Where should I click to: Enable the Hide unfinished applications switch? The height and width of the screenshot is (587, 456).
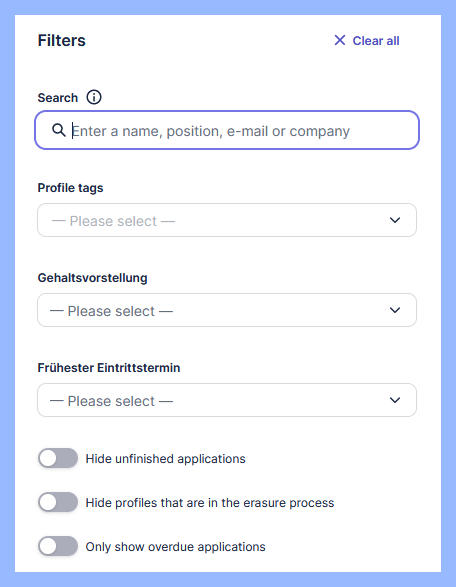tap(58, 458)
